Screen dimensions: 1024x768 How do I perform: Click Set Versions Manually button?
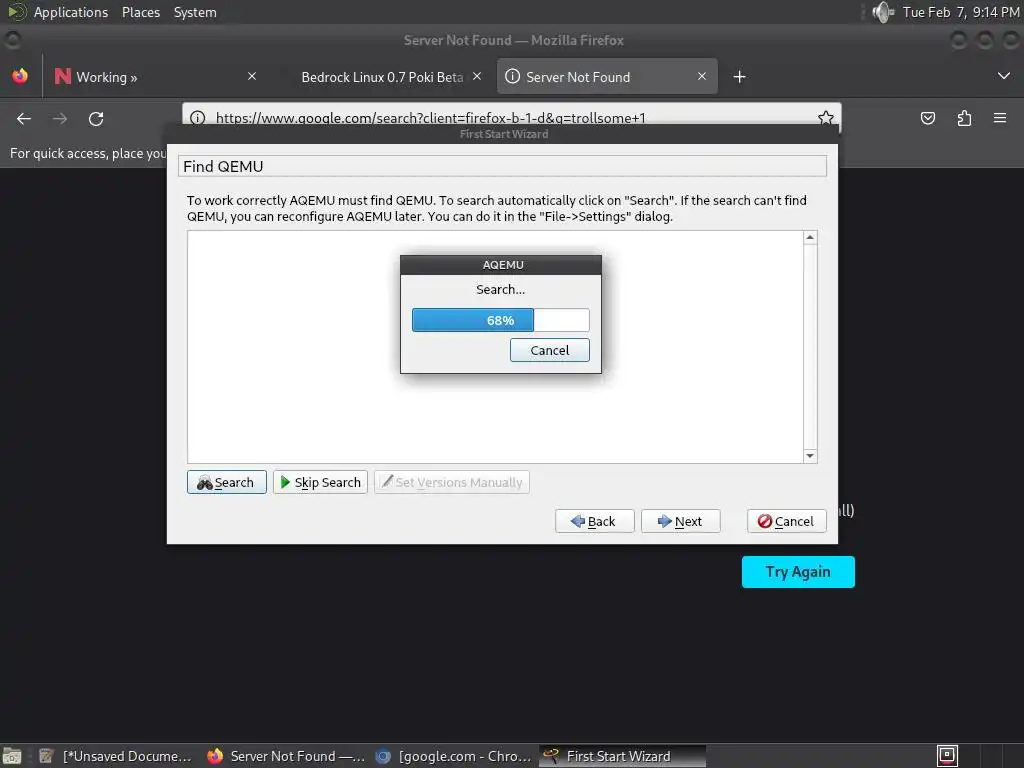click(x=451, y=482)
